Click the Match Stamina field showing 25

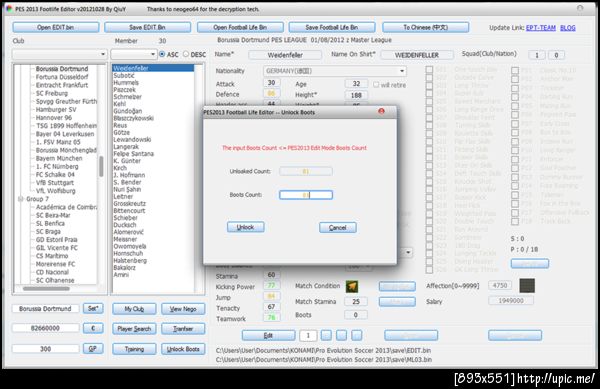point(356,301)
